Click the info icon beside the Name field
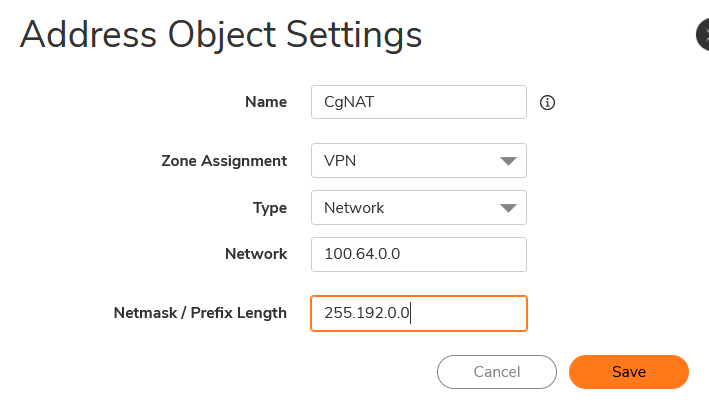 [x=547, y=102]
